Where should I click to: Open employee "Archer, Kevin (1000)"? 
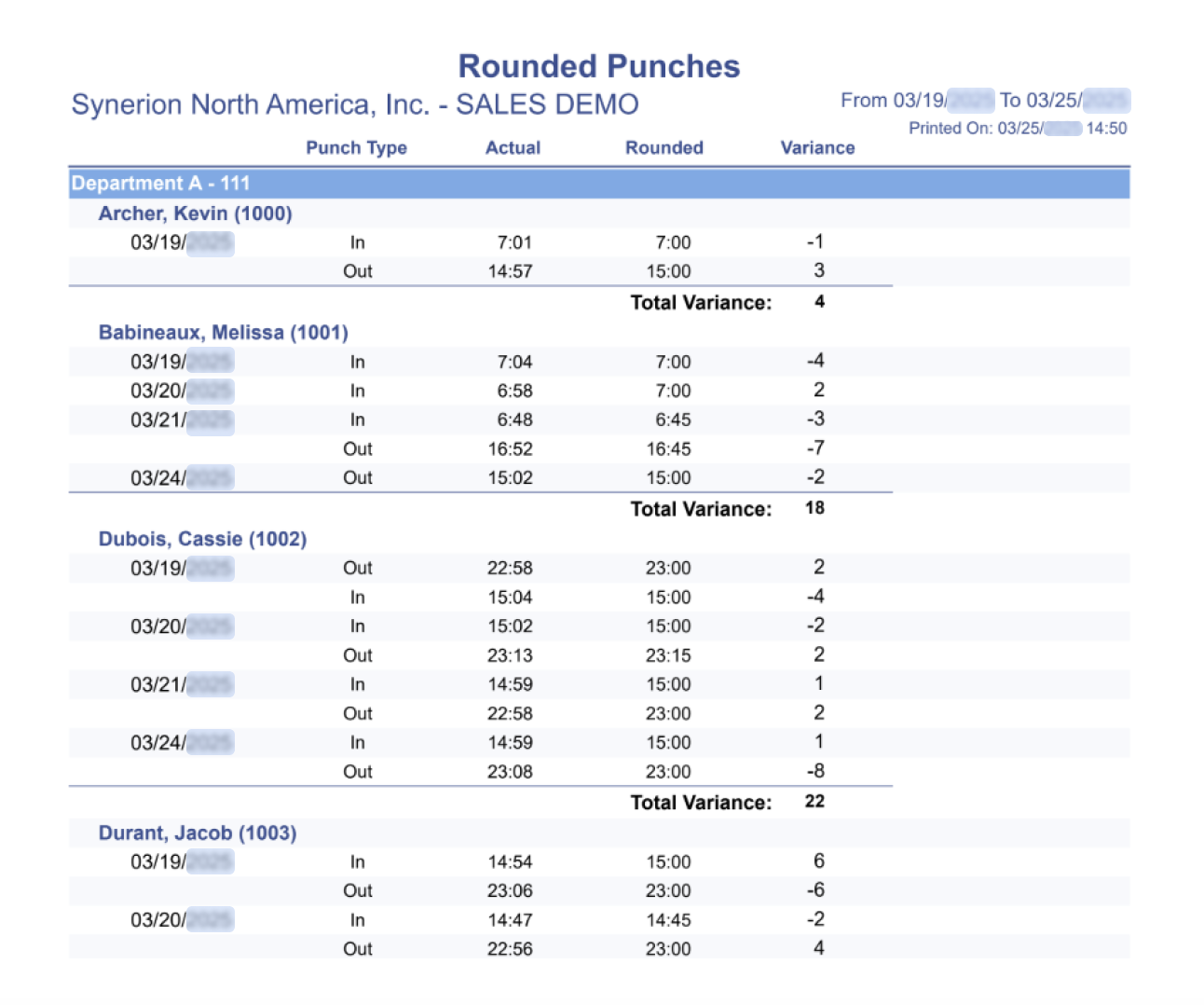click(x=195, y=213)
